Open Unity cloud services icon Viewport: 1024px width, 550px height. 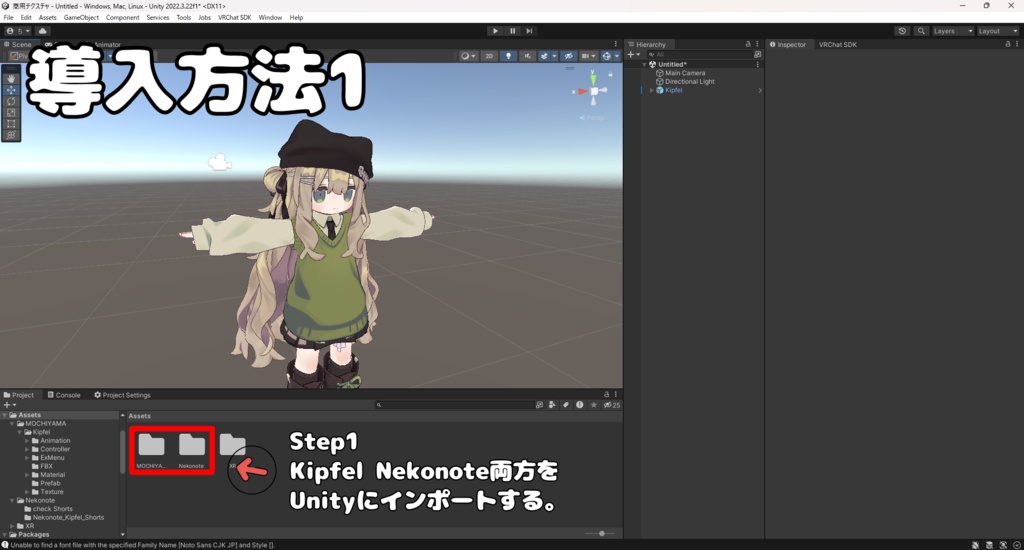click(x=42, y=31)
